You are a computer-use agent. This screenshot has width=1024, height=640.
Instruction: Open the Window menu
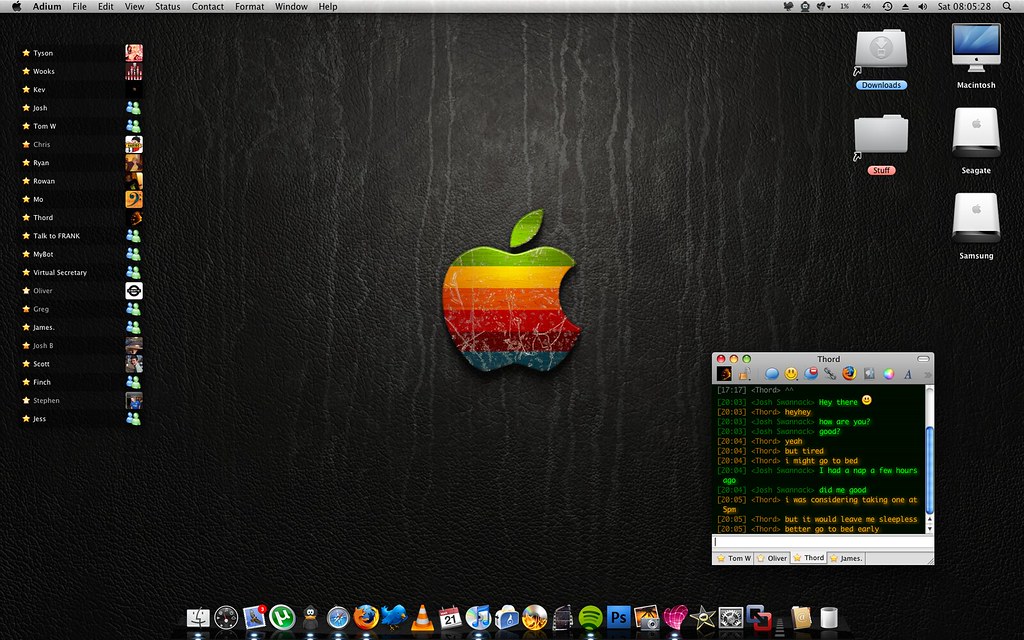pos(291,7)
